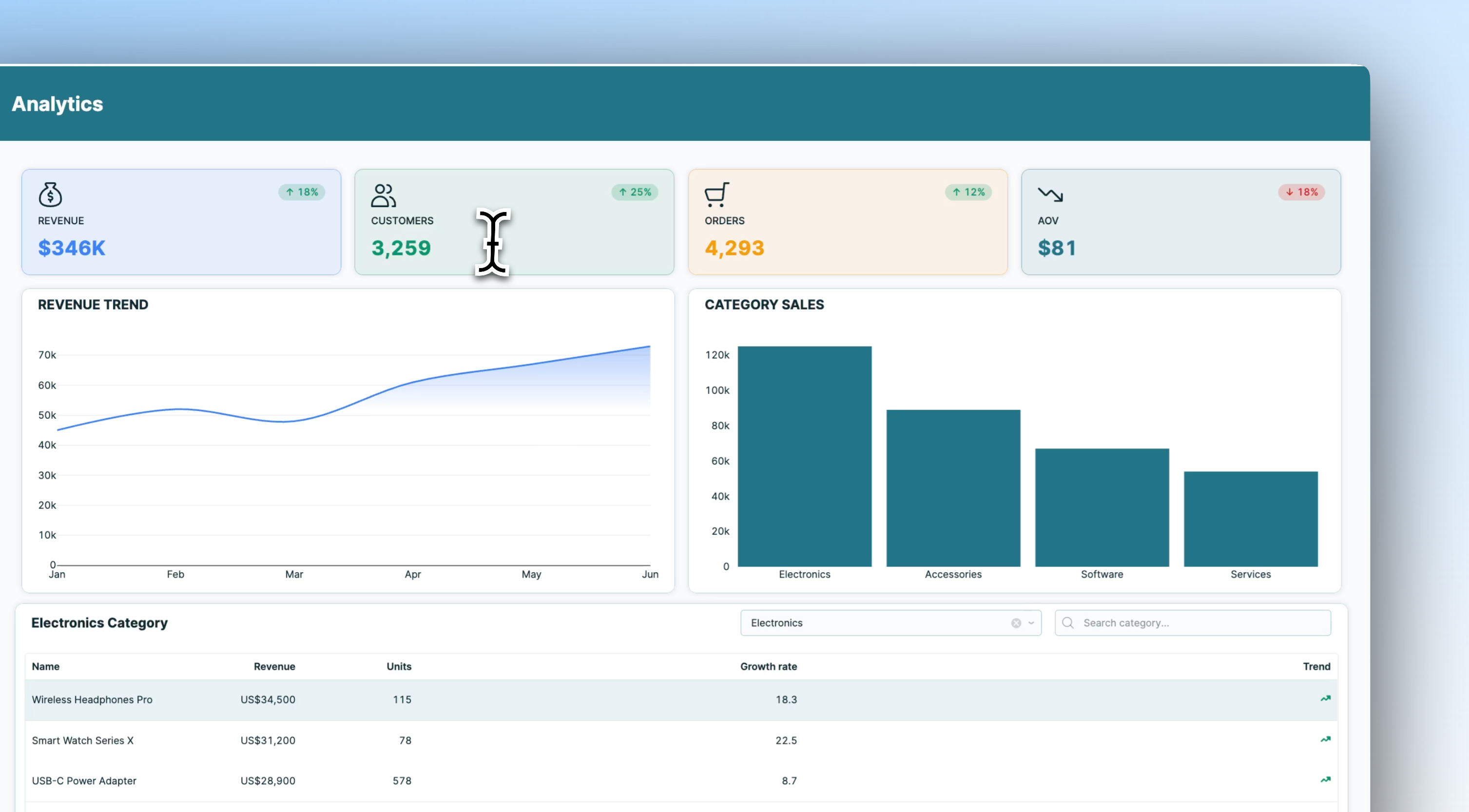Click USB-C Power Adapter trend arrow icon
This screenshot has width=1469, height=812.
[1325, 780]
